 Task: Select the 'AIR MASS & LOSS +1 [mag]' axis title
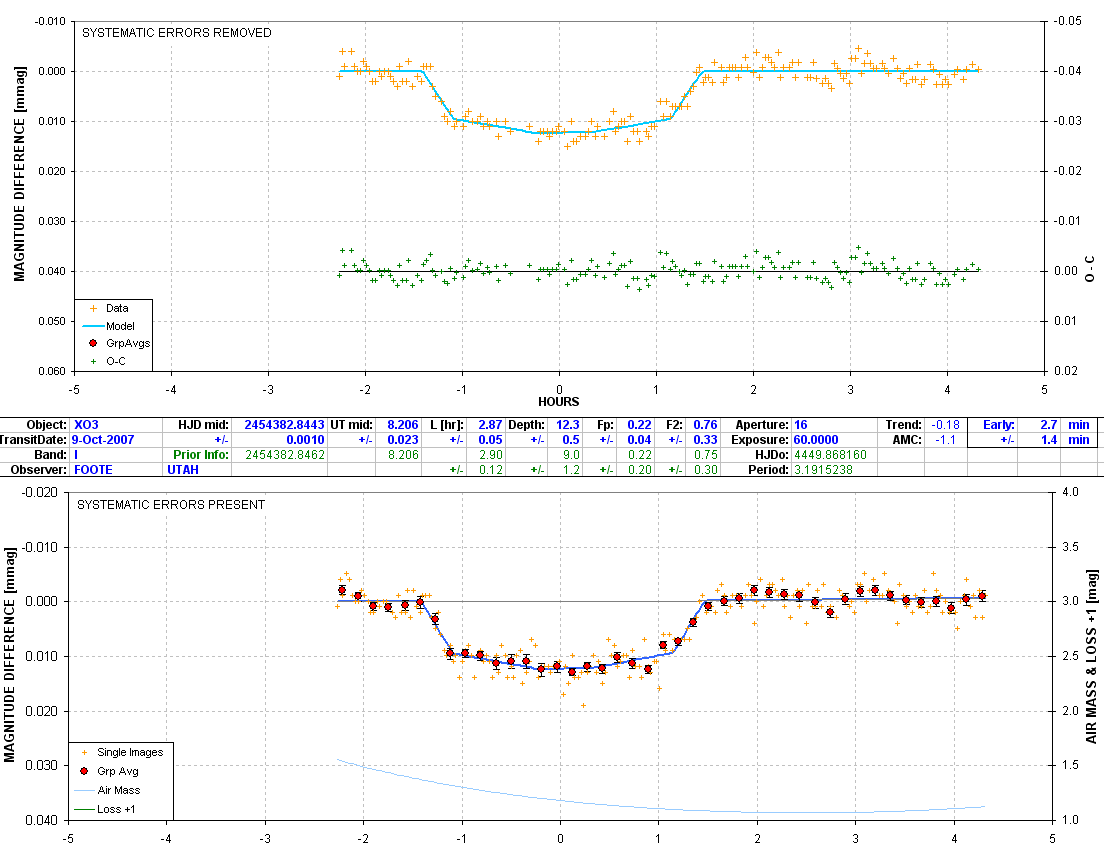coord(1091,657)
